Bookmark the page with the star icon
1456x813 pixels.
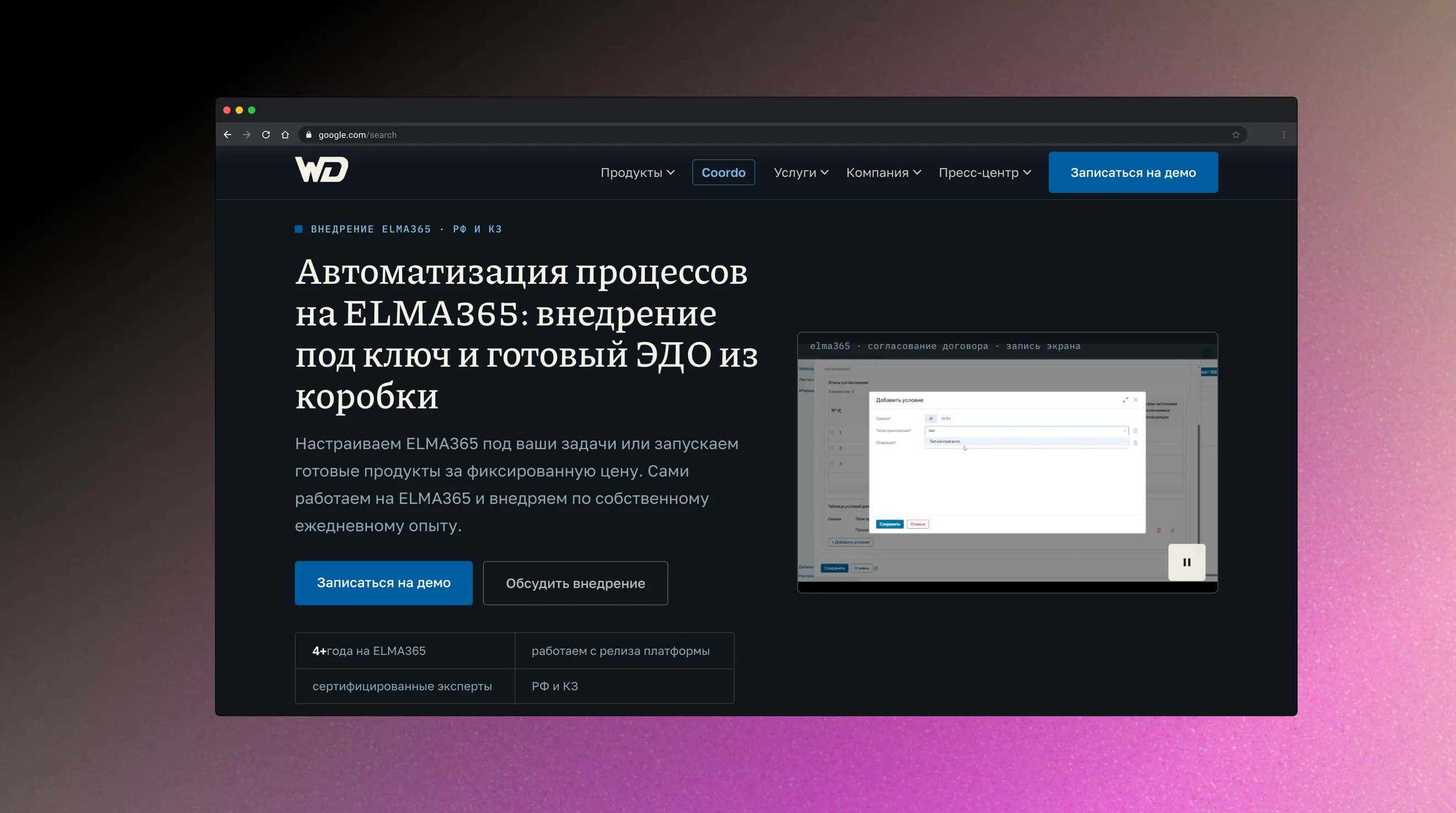[x=1236, y=135]
